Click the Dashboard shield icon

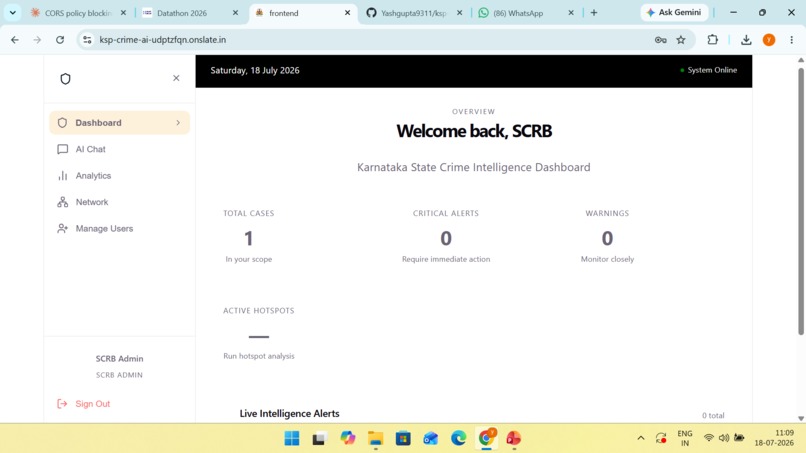[x=62, y=123]
